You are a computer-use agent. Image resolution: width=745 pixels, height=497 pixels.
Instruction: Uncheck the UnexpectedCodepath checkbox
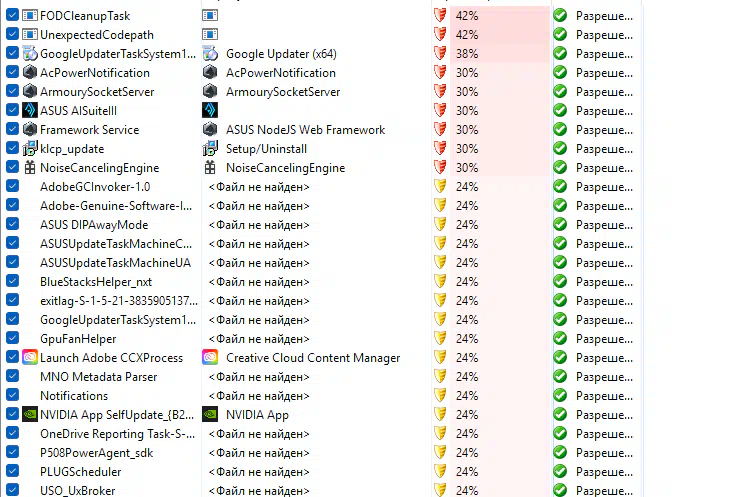(12, 34)
